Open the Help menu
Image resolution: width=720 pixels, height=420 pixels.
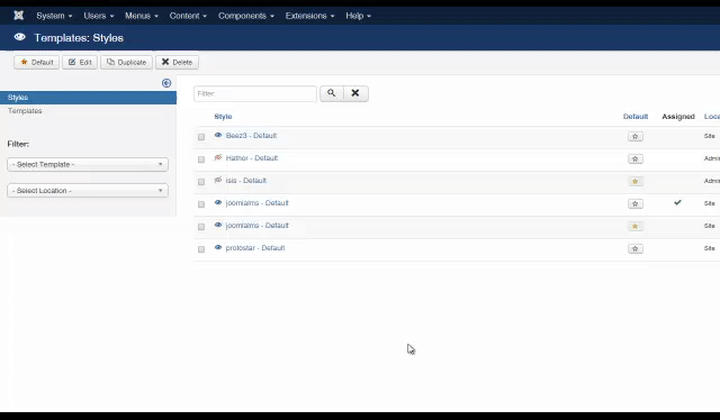358,16
